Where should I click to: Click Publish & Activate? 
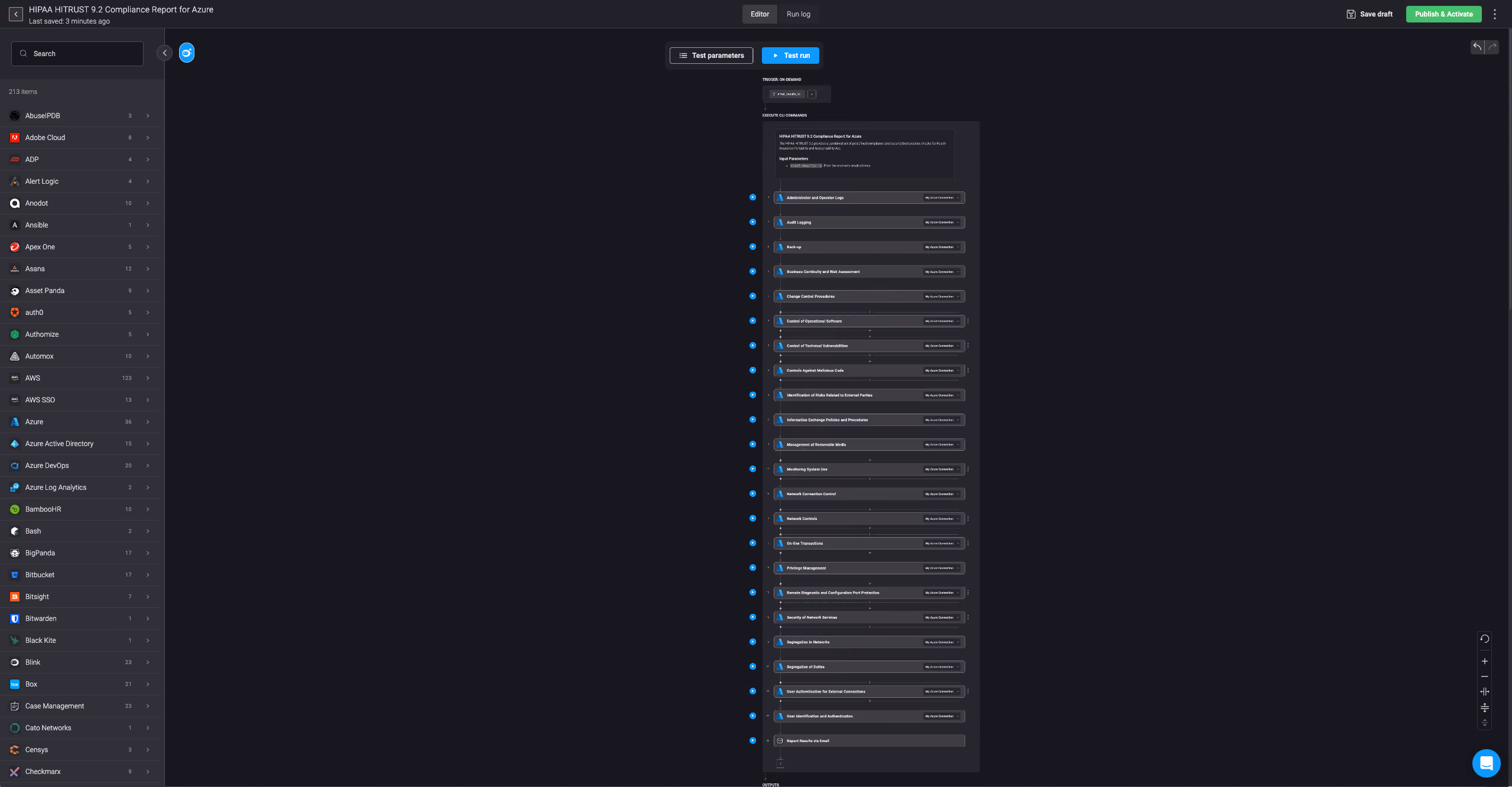point(1443,14)
